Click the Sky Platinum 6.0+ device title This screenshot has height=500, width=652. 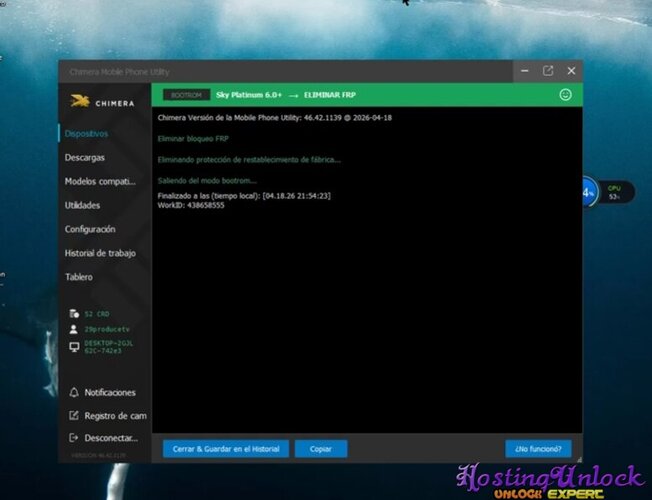(249, 95)
